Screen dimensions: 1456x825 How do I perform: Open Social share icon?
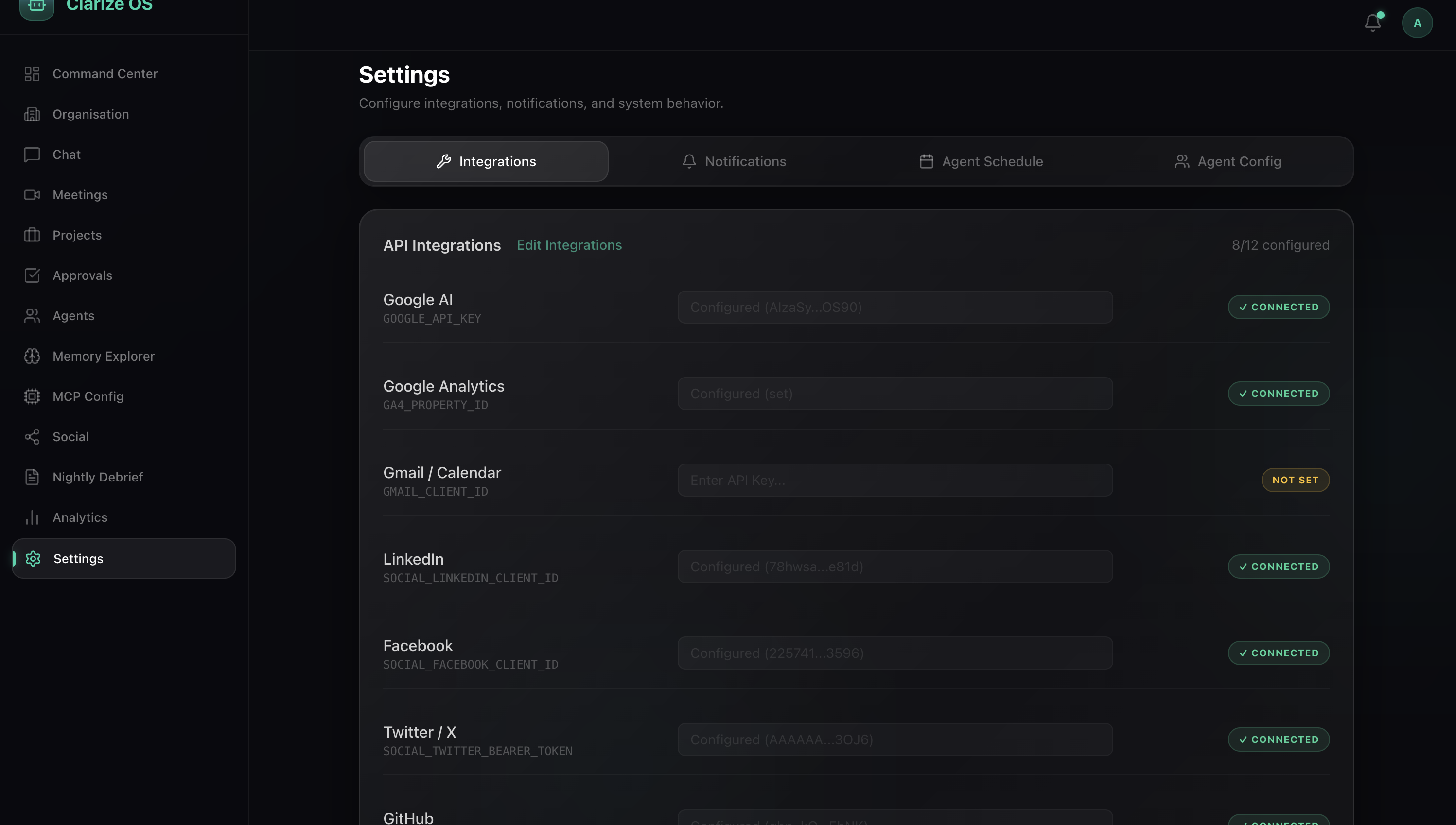point(32,437)
